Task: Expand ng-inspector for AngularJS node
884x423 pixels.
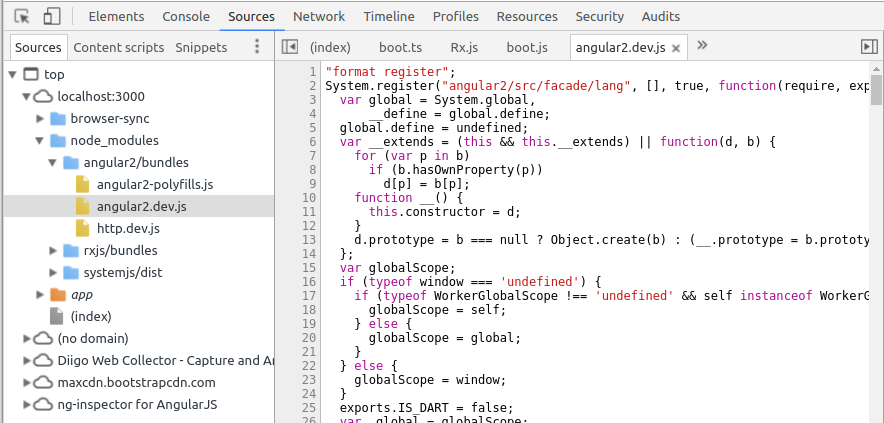Action: (26, 404)
